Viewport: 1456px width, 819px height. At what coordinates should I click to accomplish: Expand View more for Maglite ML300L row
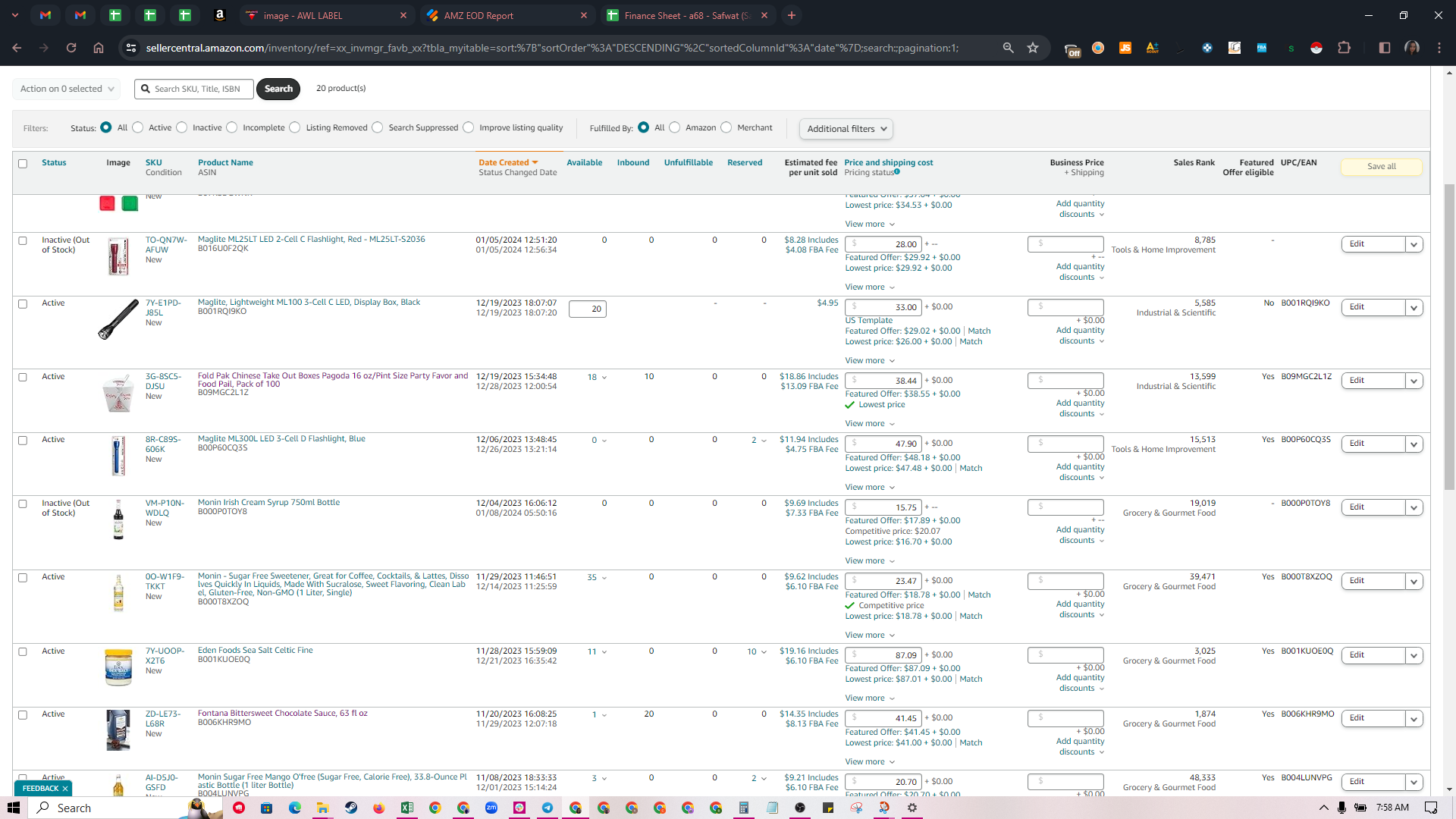click(870, 487)
